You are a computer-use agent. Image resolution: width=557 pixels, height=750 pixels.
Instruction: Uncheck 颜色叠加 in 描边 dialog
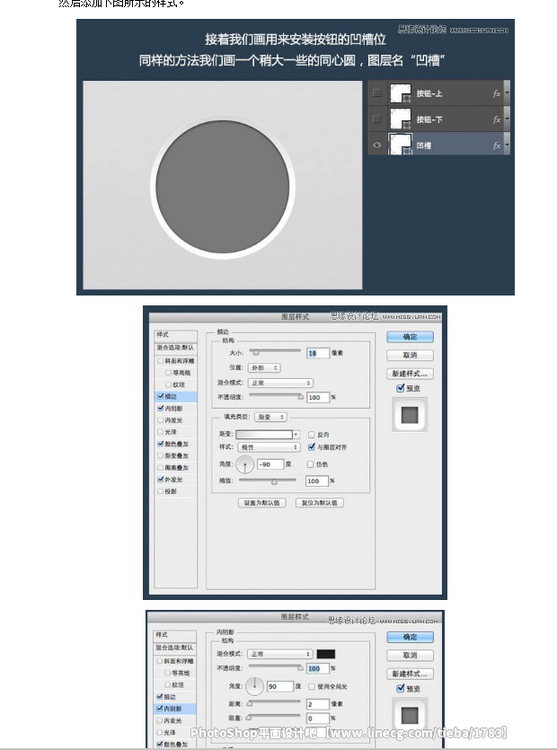click(x=161, y=444)
